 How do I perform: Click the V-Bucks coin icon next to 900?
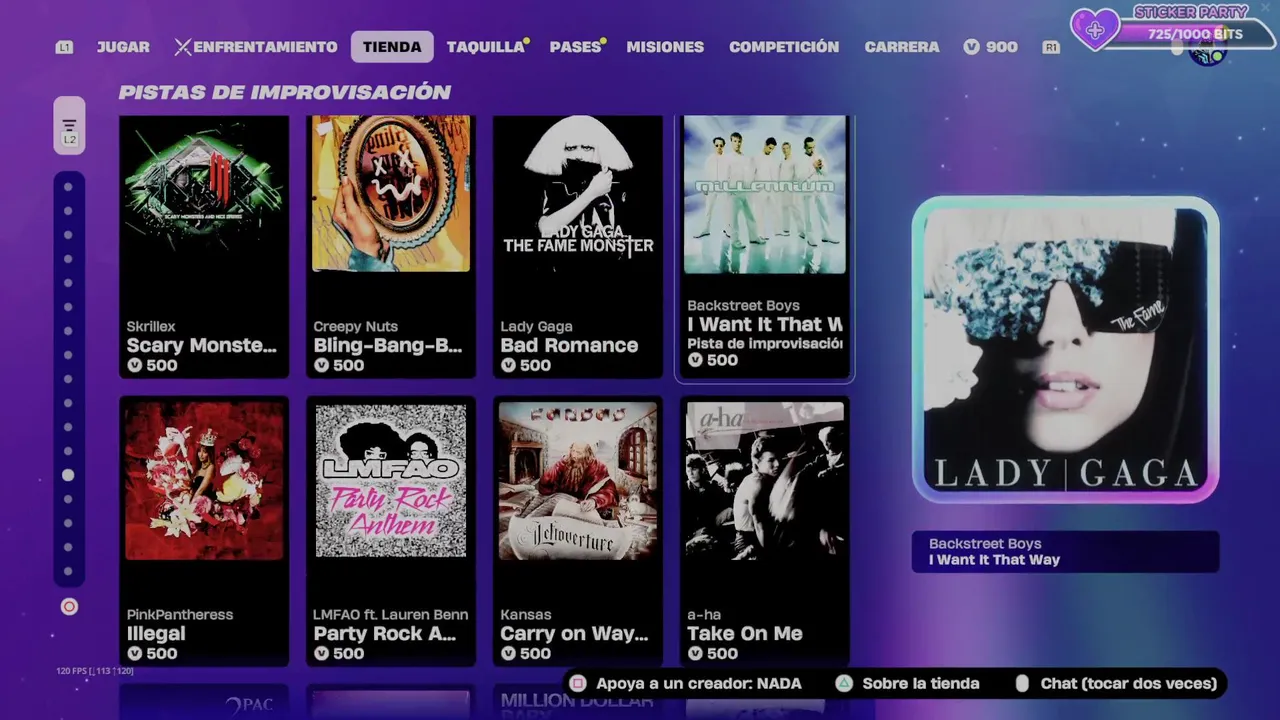(x=972, y=47)
